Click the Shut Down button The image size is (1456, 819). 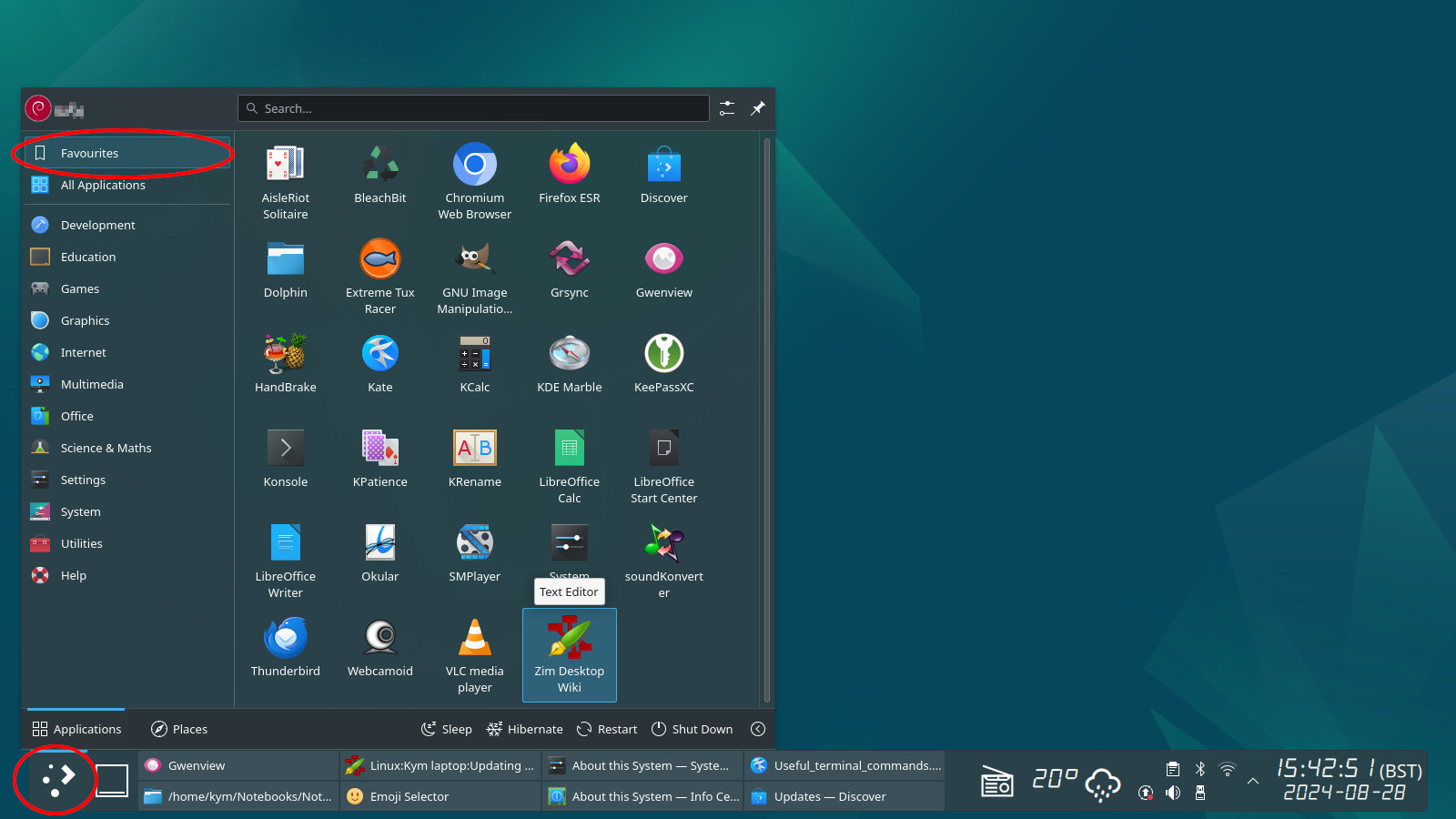click(692, 729)
